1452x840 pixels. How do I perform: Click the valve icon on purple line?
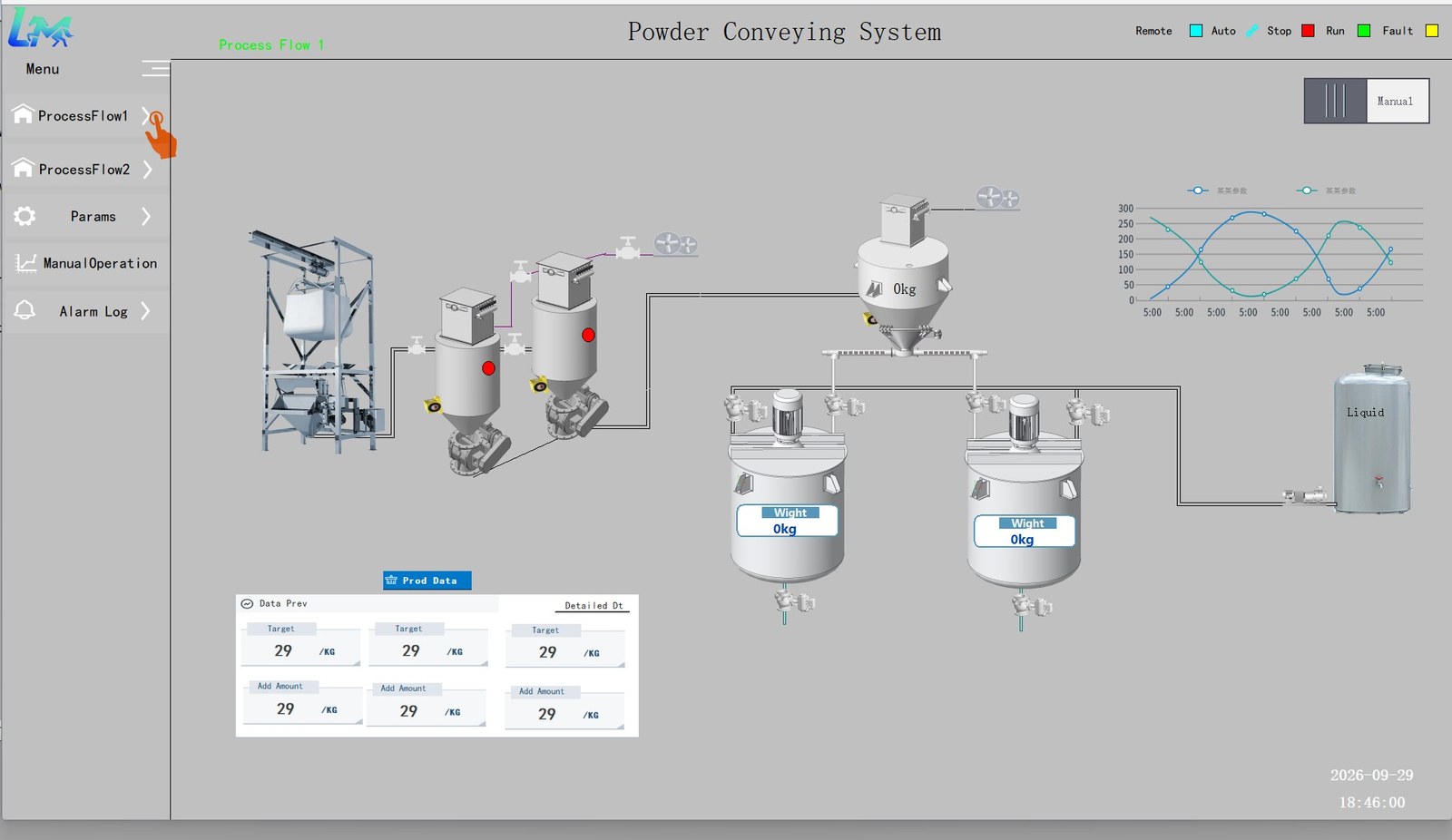click(628, 248)
